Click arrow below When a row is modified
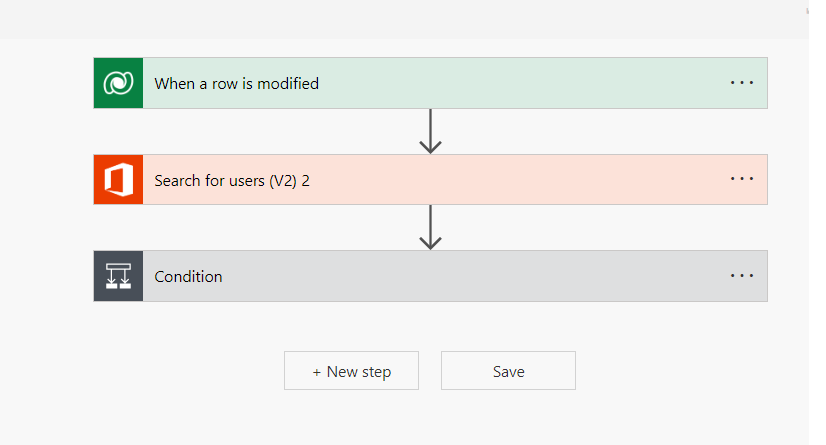Image resolution: width=826 pixels, height=445 pixels. pyautogui.click(x=430, y=131)
